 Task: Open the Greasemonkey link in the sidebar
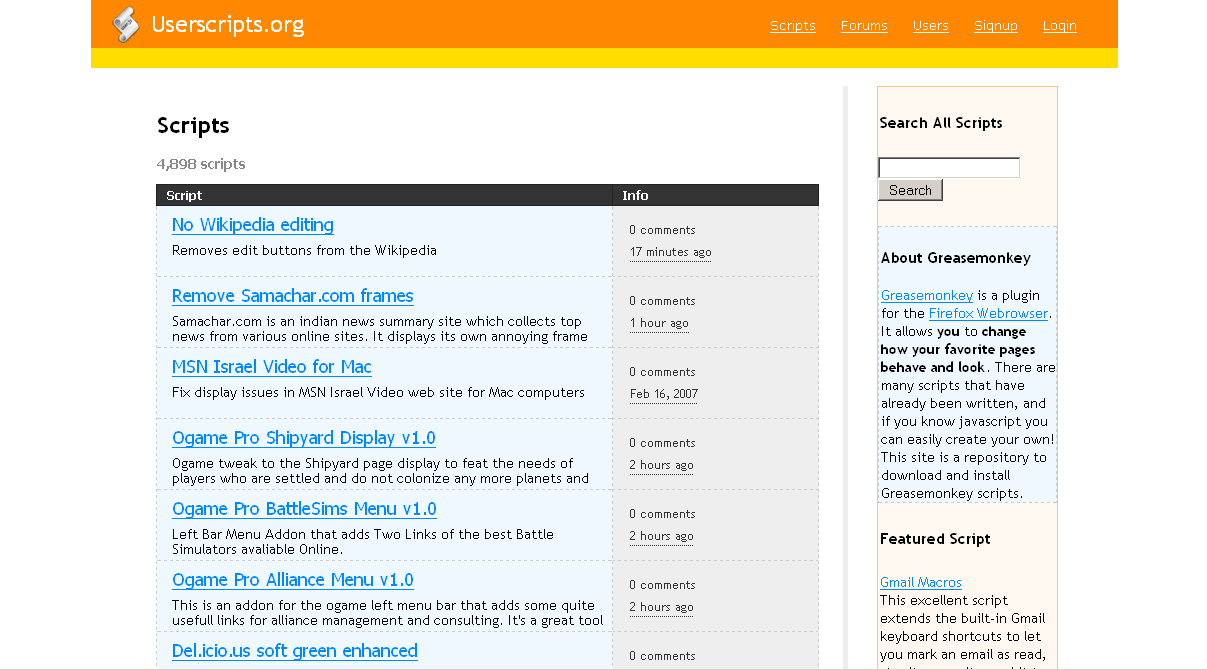926,295
